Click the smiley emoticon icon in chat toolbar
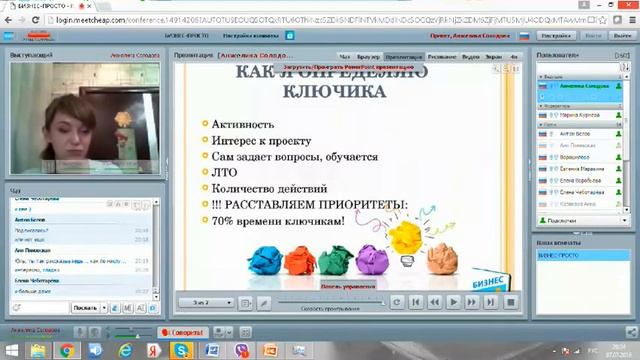Image resolution: width=640 pixels, height=360 pixels. (17, 308)
